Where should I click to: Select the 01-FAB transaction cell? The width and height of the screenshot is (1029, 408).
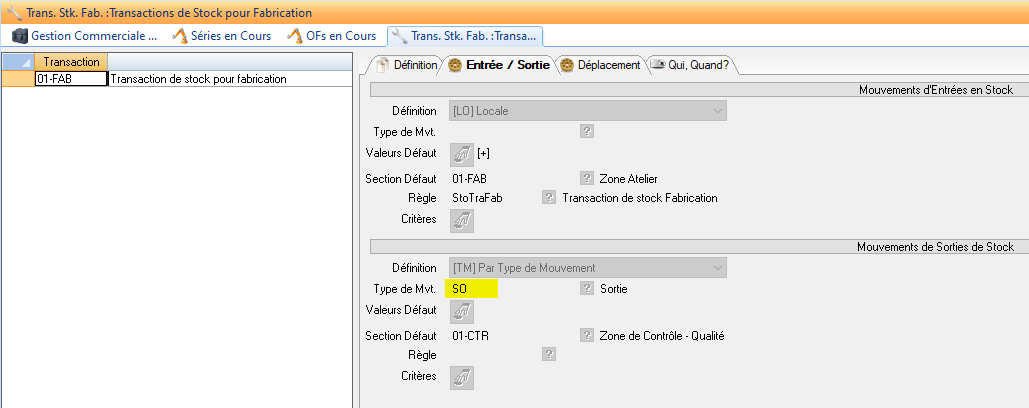coord(70,79)
